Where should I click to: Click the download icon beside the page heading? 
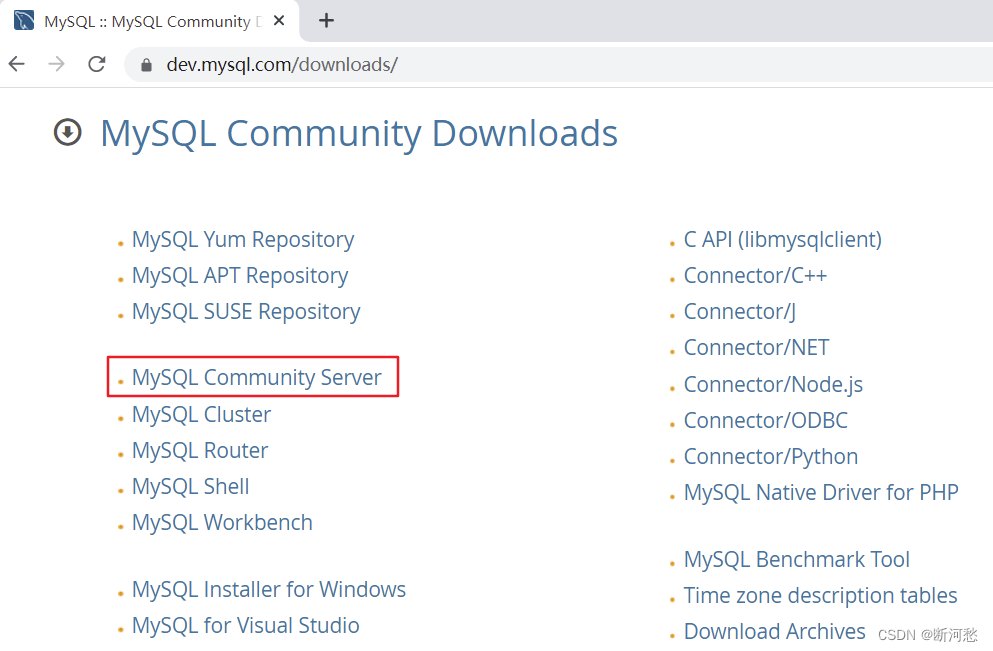tap(66, 132)
